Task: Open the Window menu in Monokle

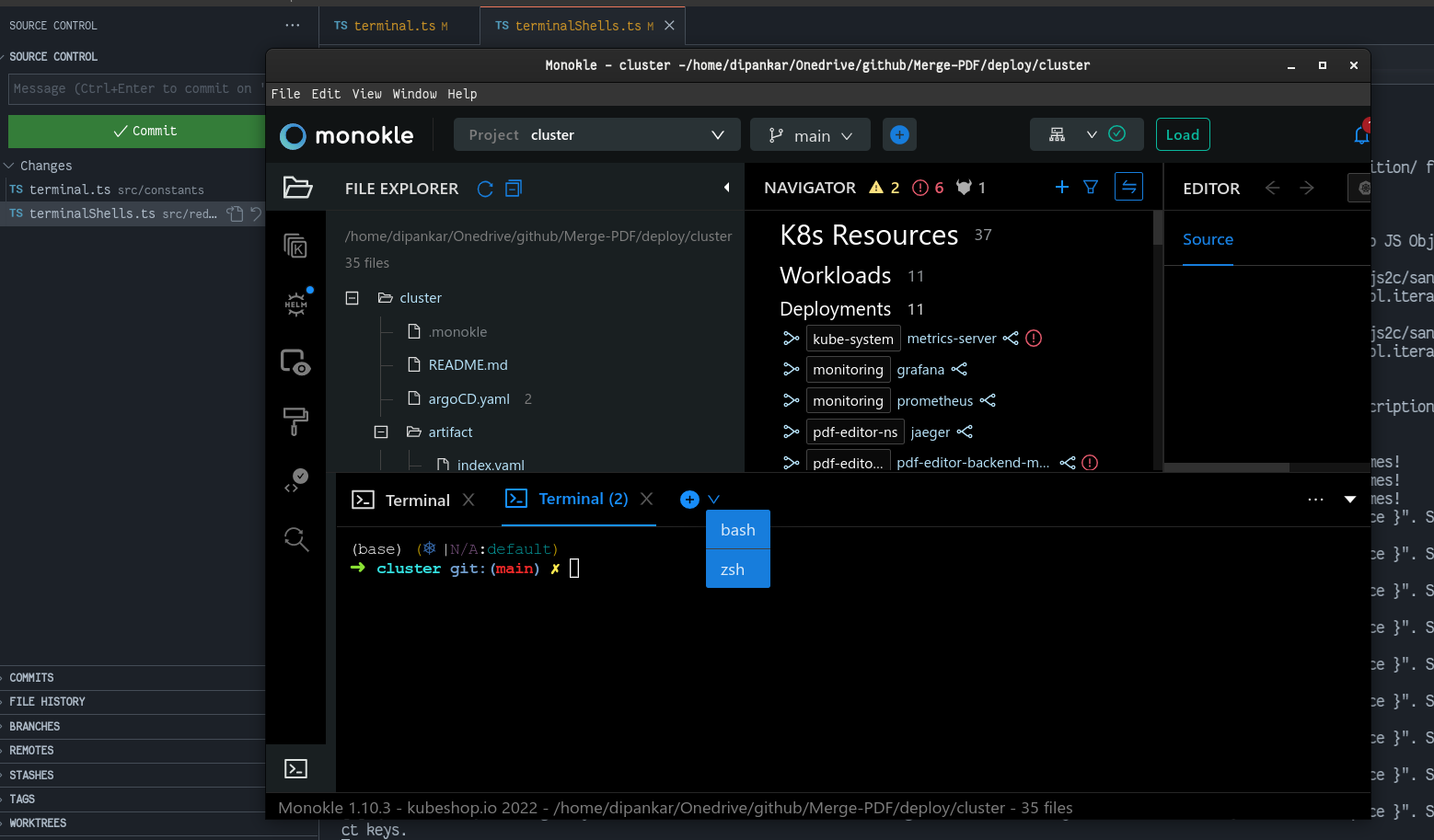Action: 414,94
